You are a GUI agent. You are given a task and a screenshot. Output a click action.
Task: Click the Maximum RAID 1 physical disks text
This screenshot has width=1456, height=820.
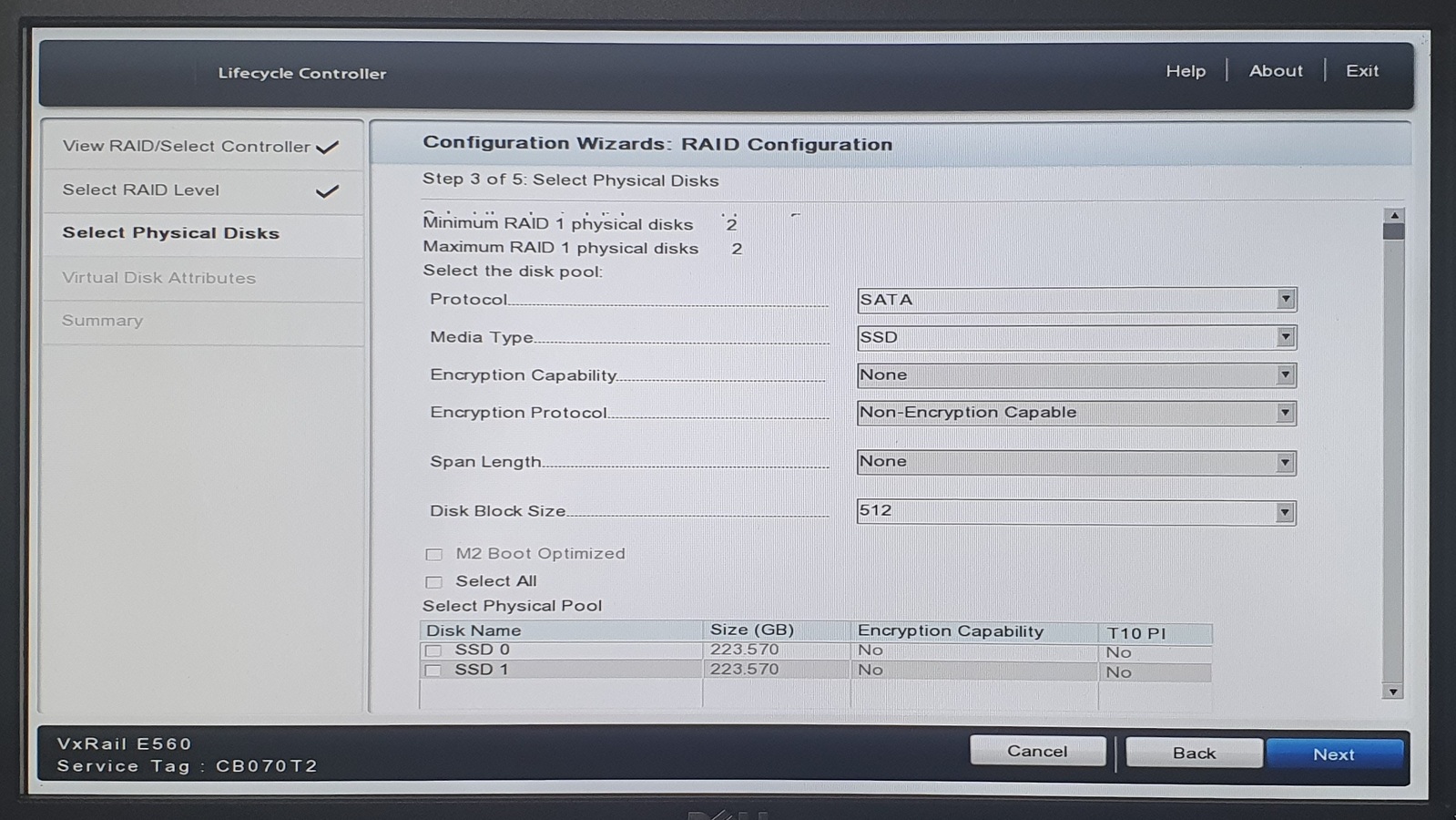[560, 248]
